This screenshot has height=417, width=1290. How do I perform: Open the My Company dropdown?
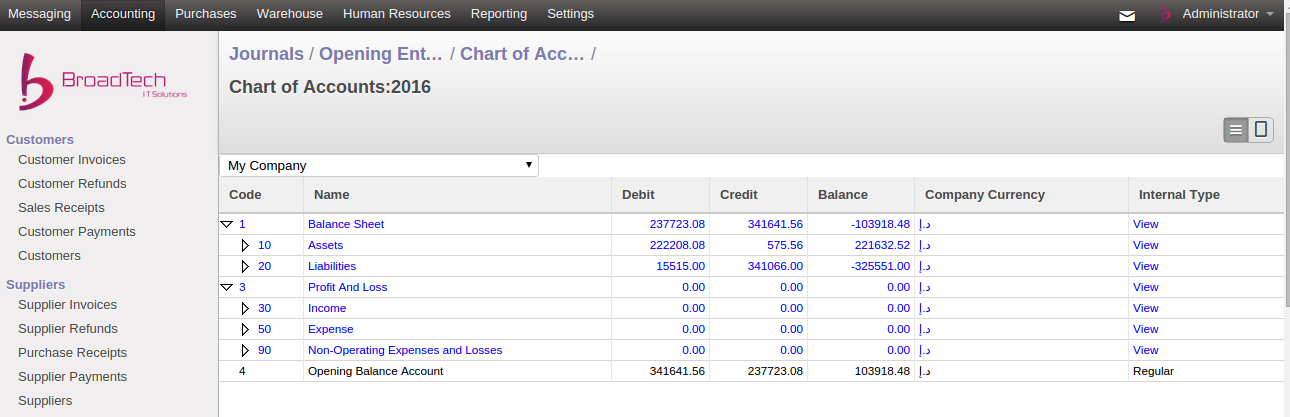(x=379, y=165)
